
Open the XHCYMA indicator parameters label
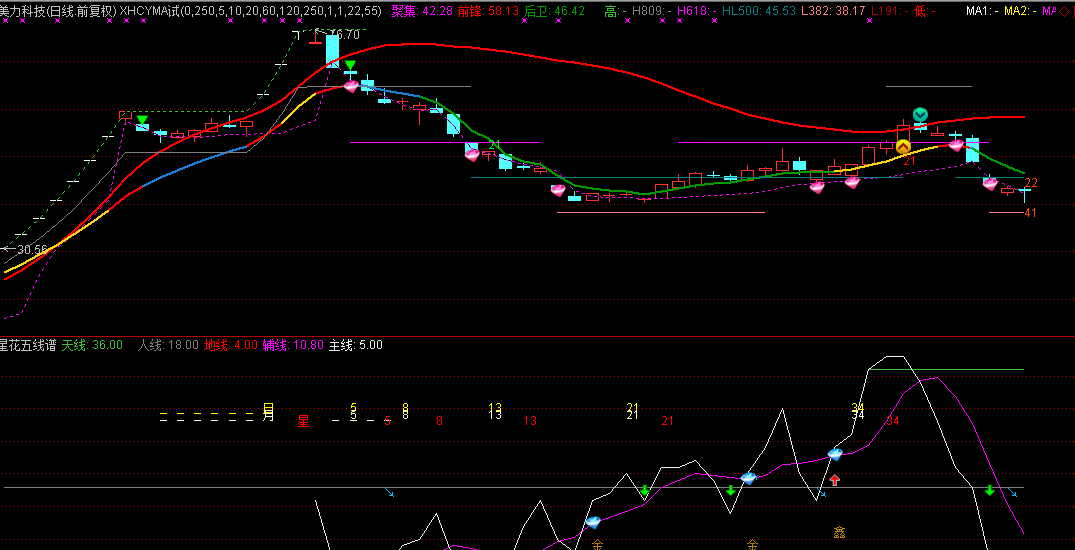(x=250, y=10)
